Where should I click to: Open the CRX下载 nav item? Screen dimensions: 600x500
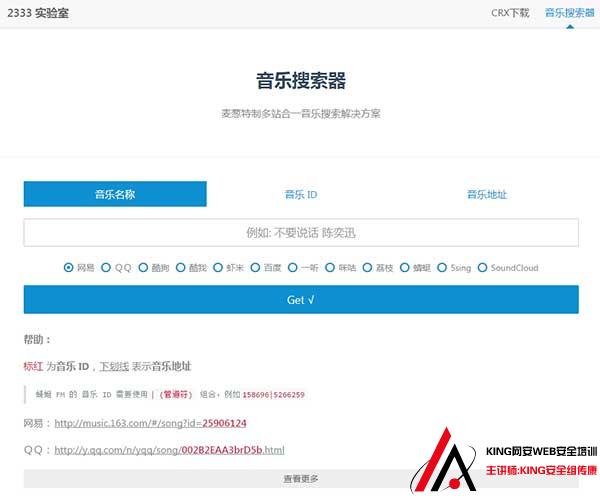click(x=510, y=13)
